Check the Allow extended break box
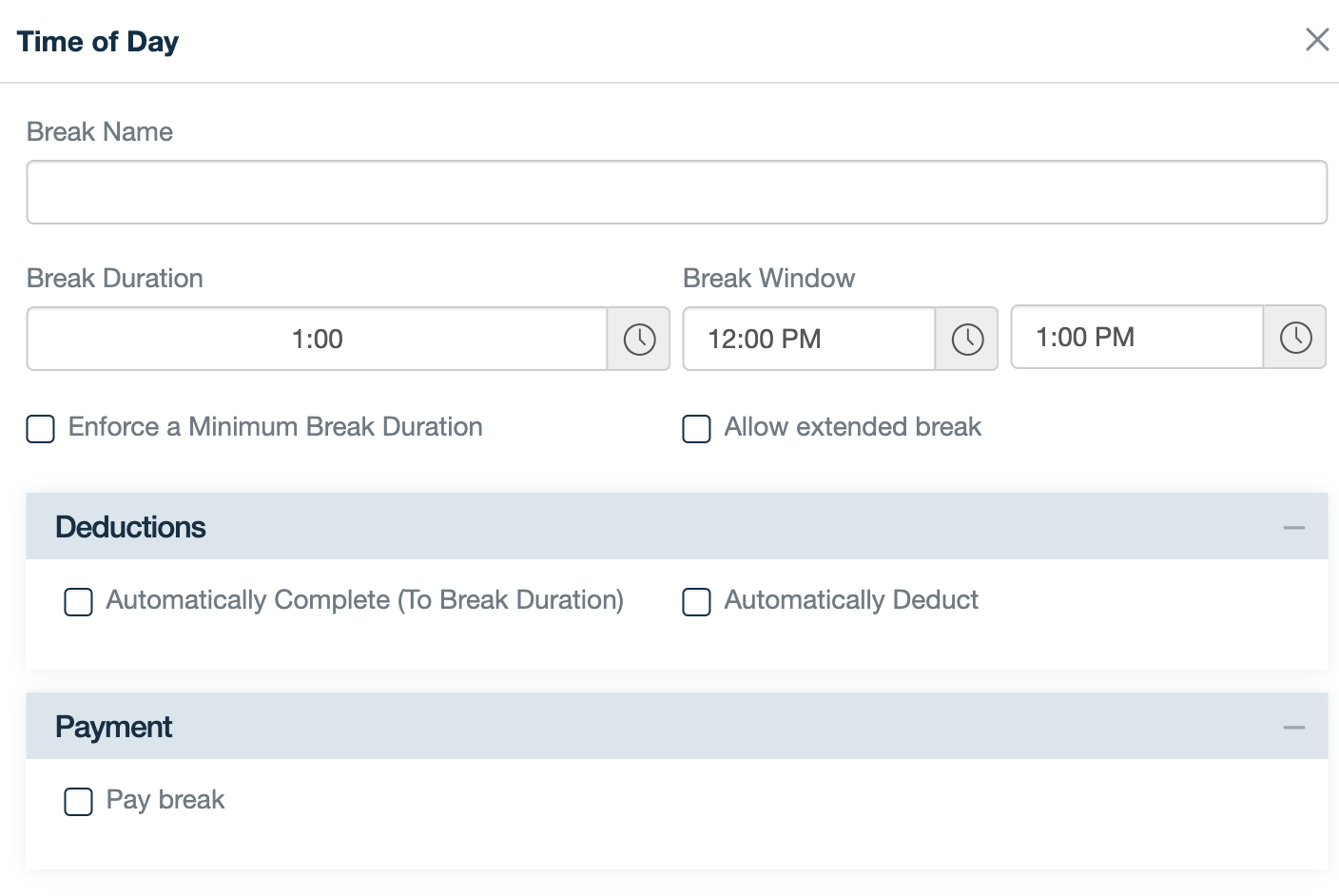 pos(697,429)
